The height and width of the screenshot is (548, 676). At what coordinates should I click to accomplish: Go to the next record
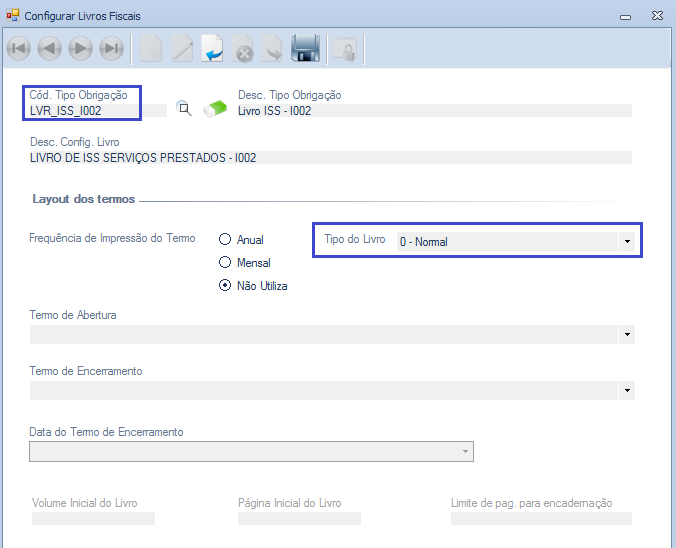coord(81,48)
